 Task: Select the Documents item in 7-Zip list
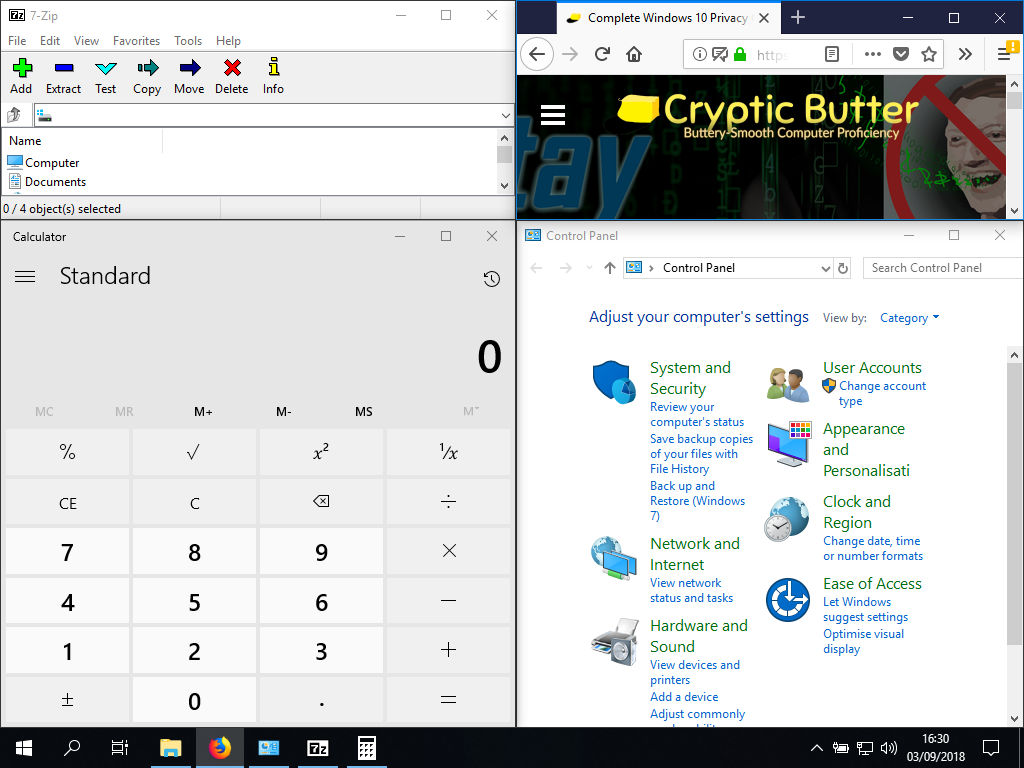tap(46, 182)
